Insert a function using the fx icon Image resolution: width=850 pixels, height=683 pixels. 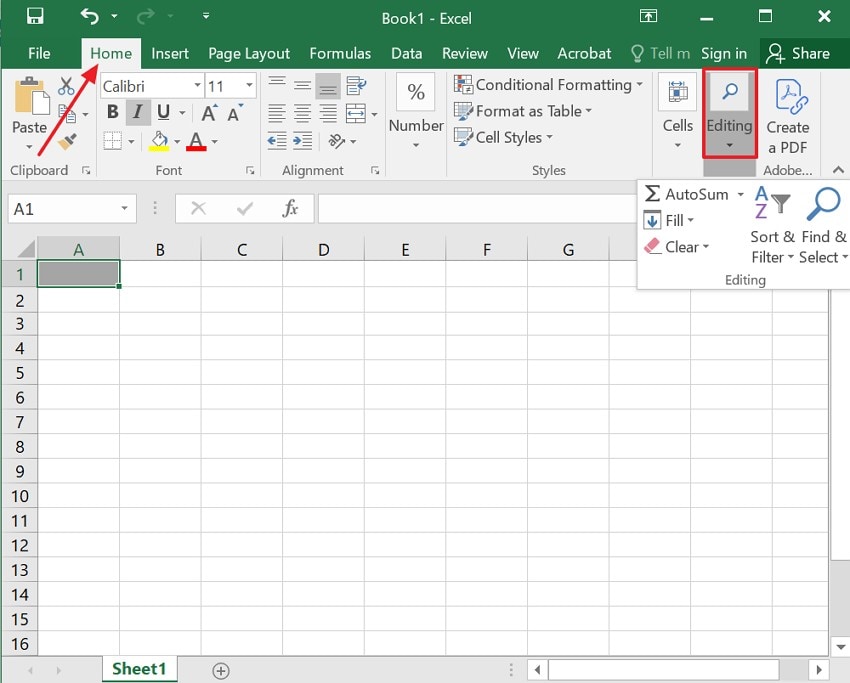292,208
